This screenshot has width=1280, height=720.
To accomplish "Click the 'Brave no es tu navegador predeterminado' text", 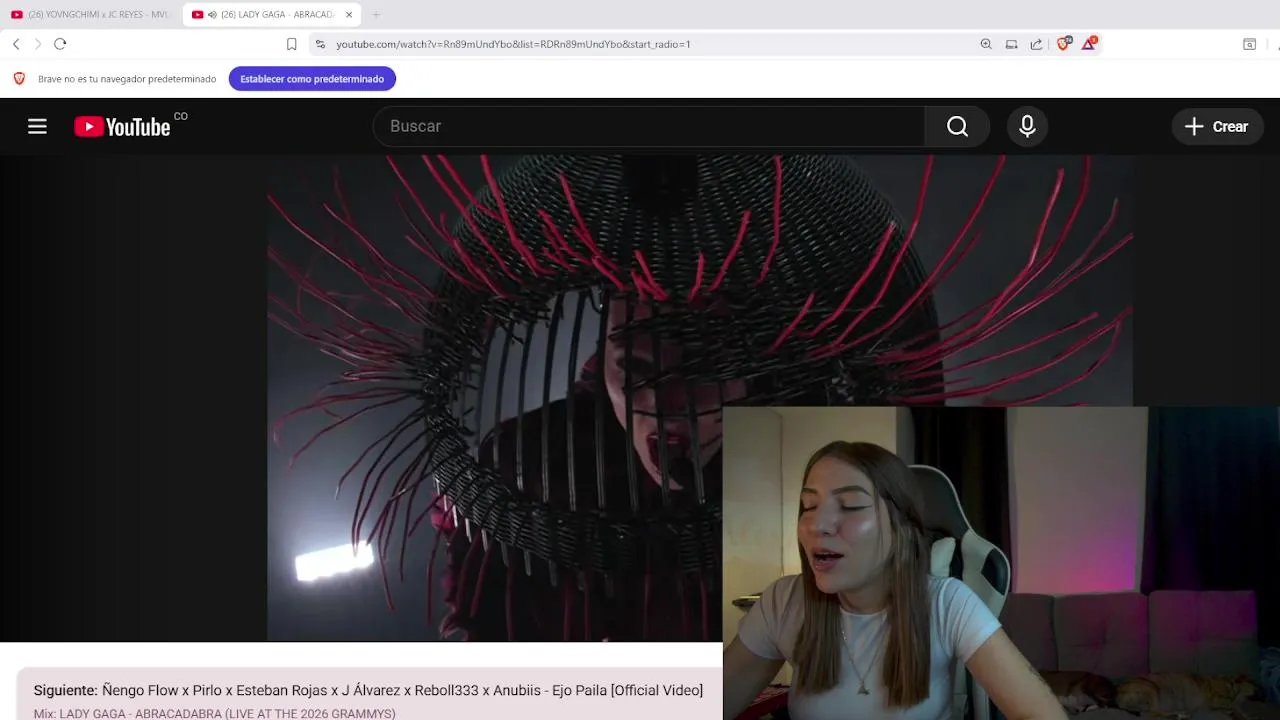I will (127, 79).
